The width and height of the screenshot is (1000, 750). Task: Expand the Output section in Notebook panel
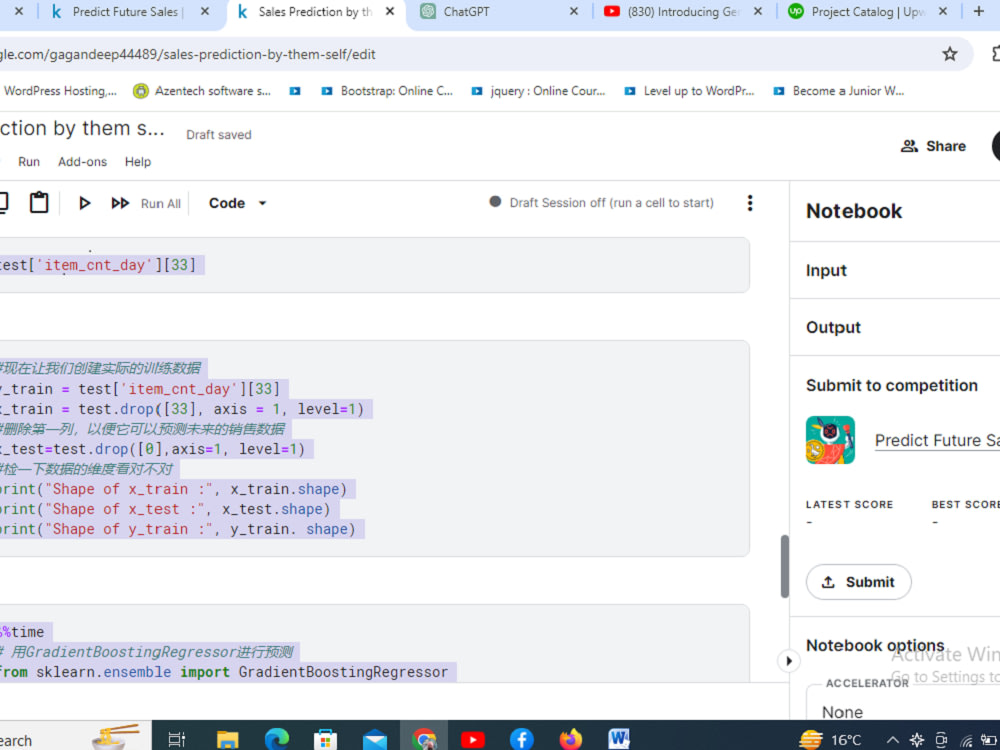click(894, 327)
